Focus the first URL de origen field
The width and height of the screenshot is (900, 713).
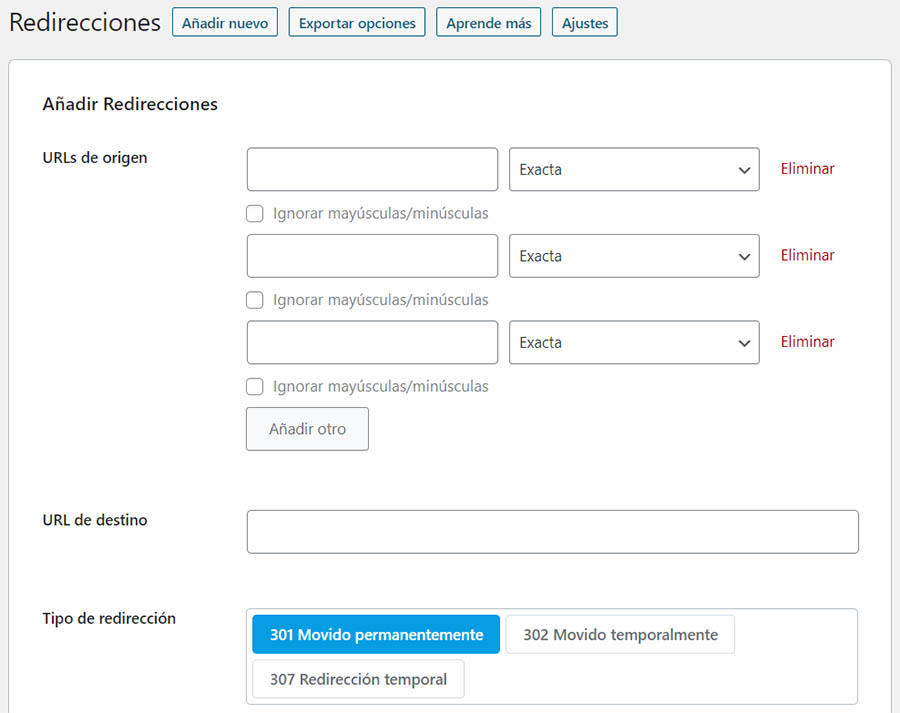(371, 170)
